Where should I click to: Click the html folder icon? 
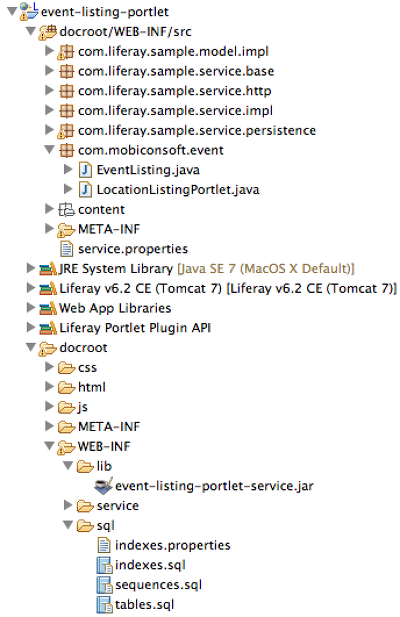pyautogui.click(x=66, y=387)
